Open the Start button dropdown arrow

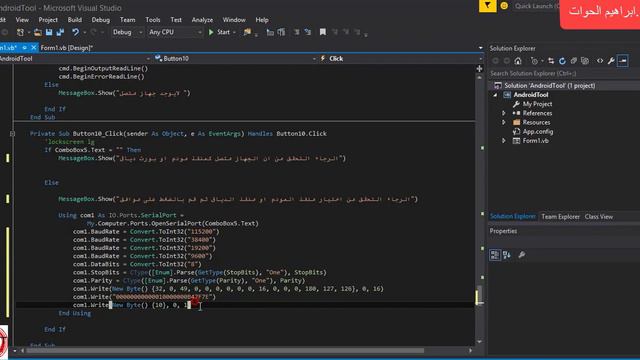[235, 32]
